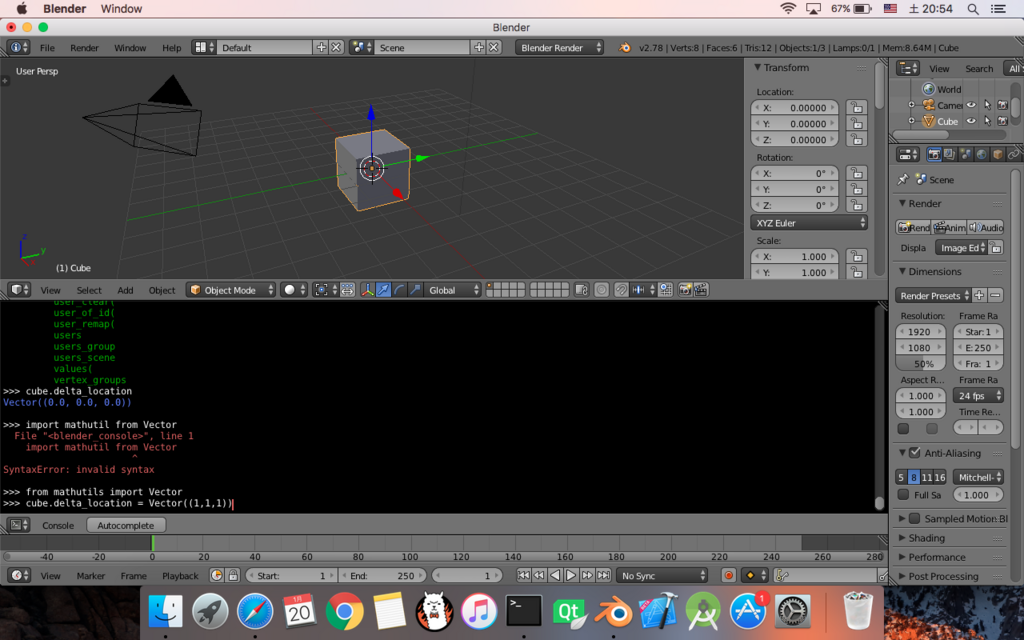Open the XYZ Euler rotation mode dropdown
Viewport: 1024px width, 640px height.
pos(808,223)
